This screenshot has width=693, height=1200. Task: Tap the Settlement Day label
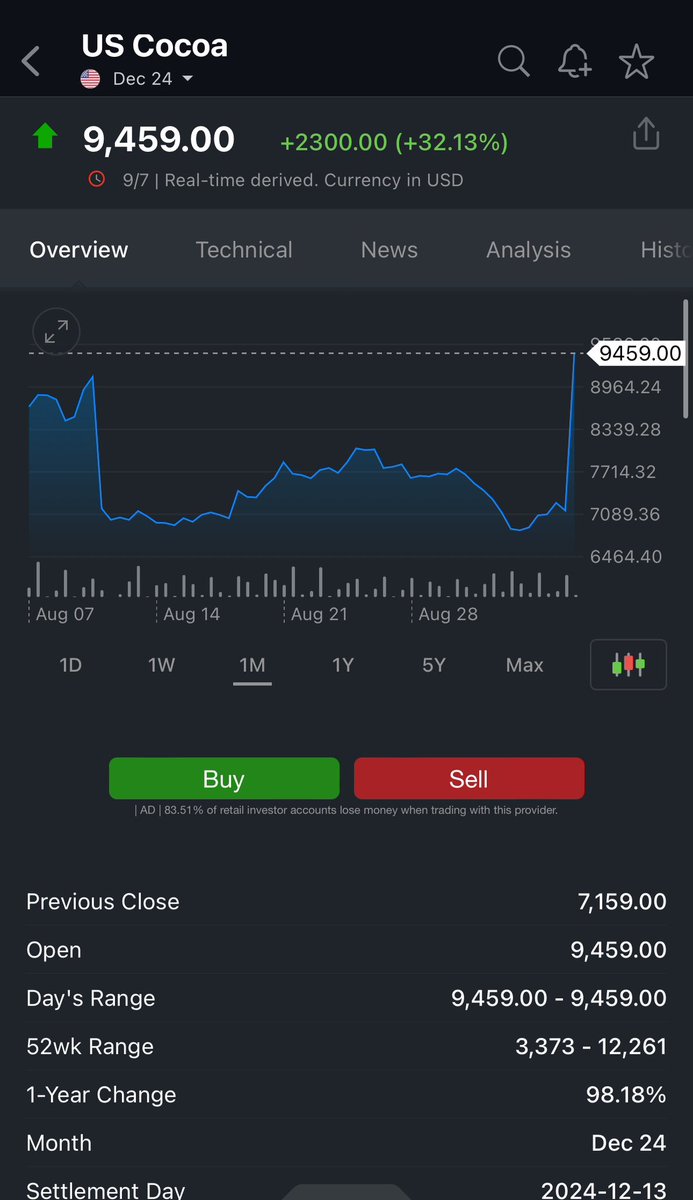[x=106, y=1190]
